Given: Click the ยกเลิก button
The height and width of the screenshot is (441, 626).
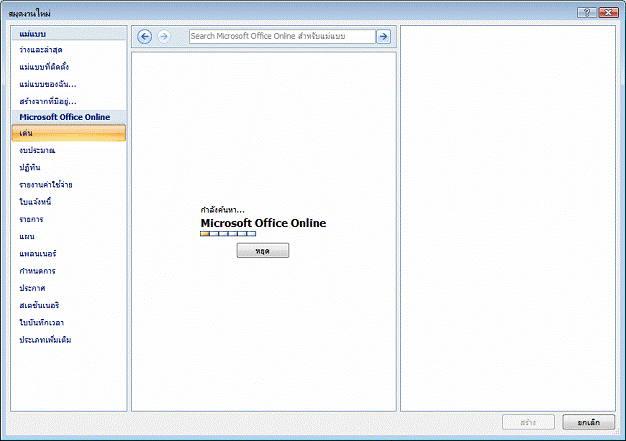Looking at the screenshot, I should pyautogui.click(x=588, y=422).
